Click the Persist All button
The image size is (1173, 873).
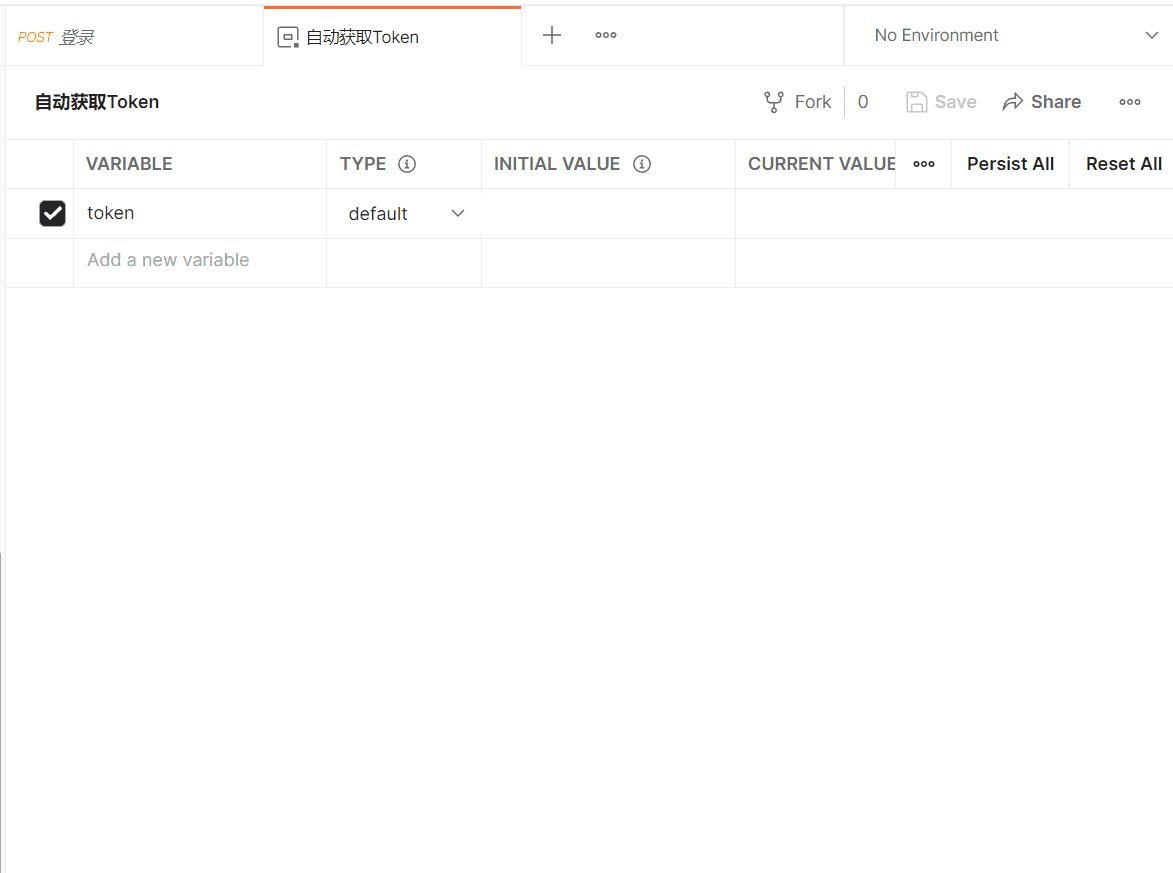click(1010, 163)
